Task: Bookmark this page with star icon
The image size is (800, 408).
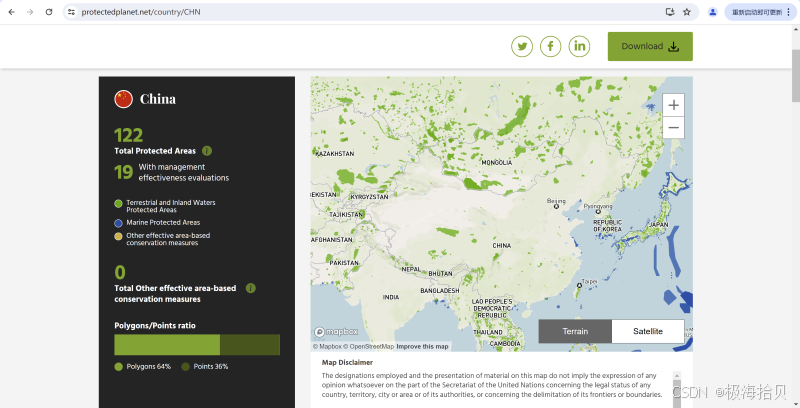Action: [687, 12]
